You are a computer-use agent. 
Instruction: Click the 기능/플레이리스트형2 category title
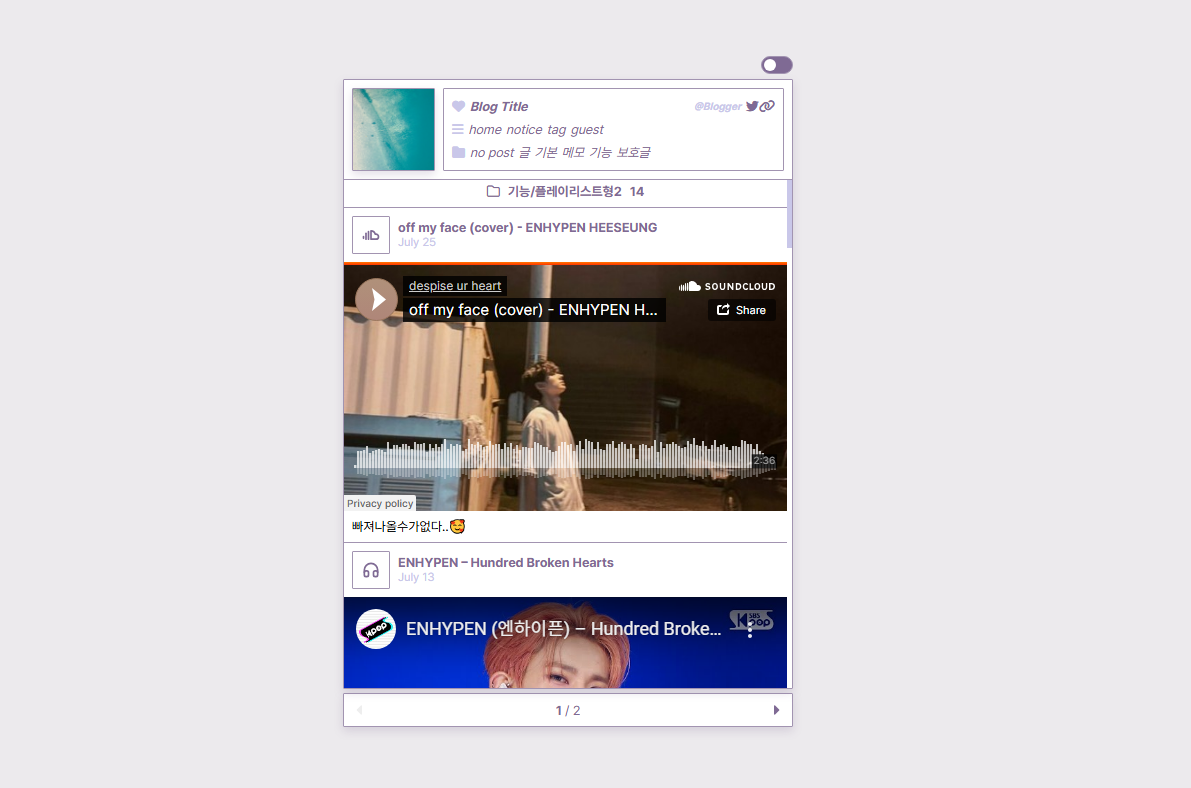(564, 191)
